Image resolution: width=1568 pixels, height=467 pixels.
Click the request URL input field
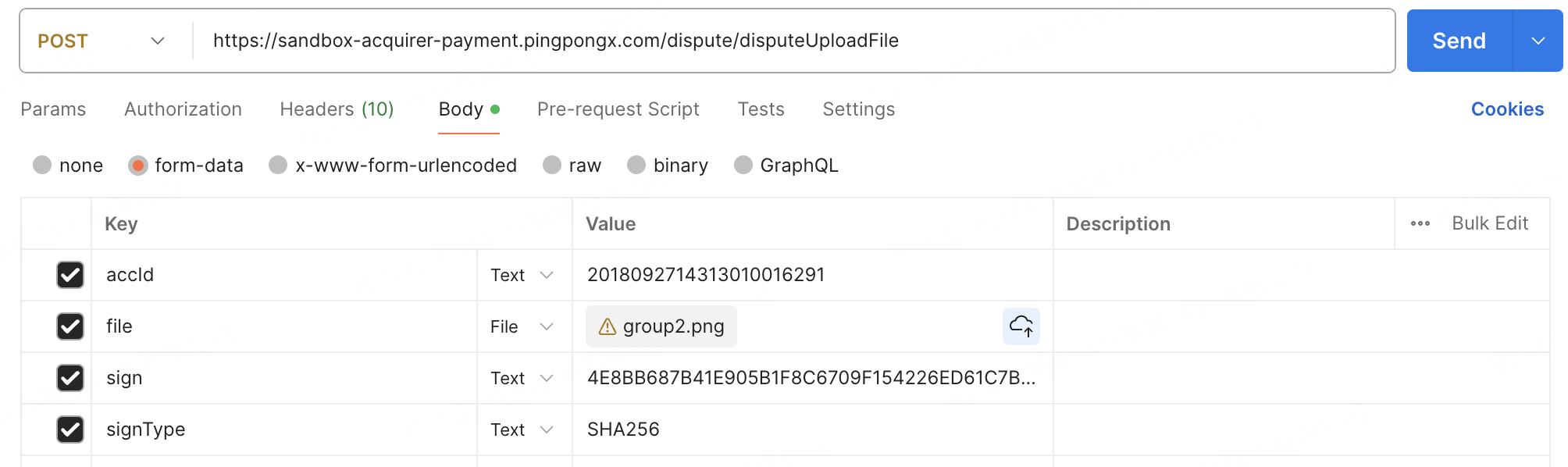793,41
